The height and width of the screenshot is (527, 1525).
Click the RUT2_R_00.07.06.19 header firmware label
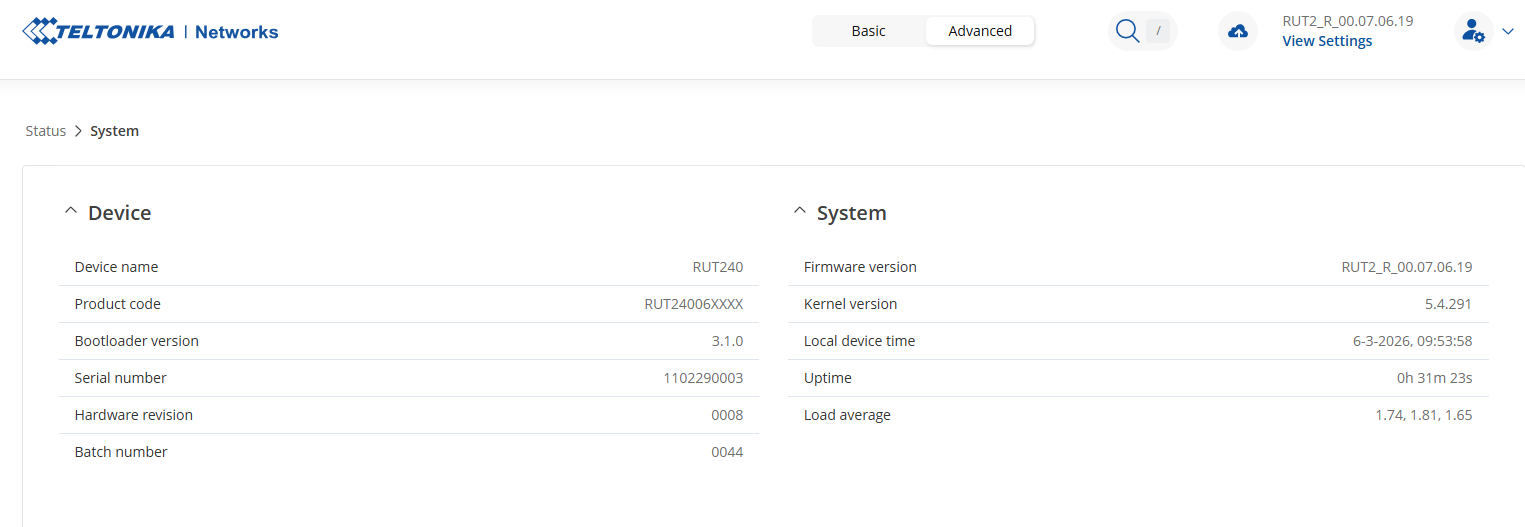(x=1347, y=21)
